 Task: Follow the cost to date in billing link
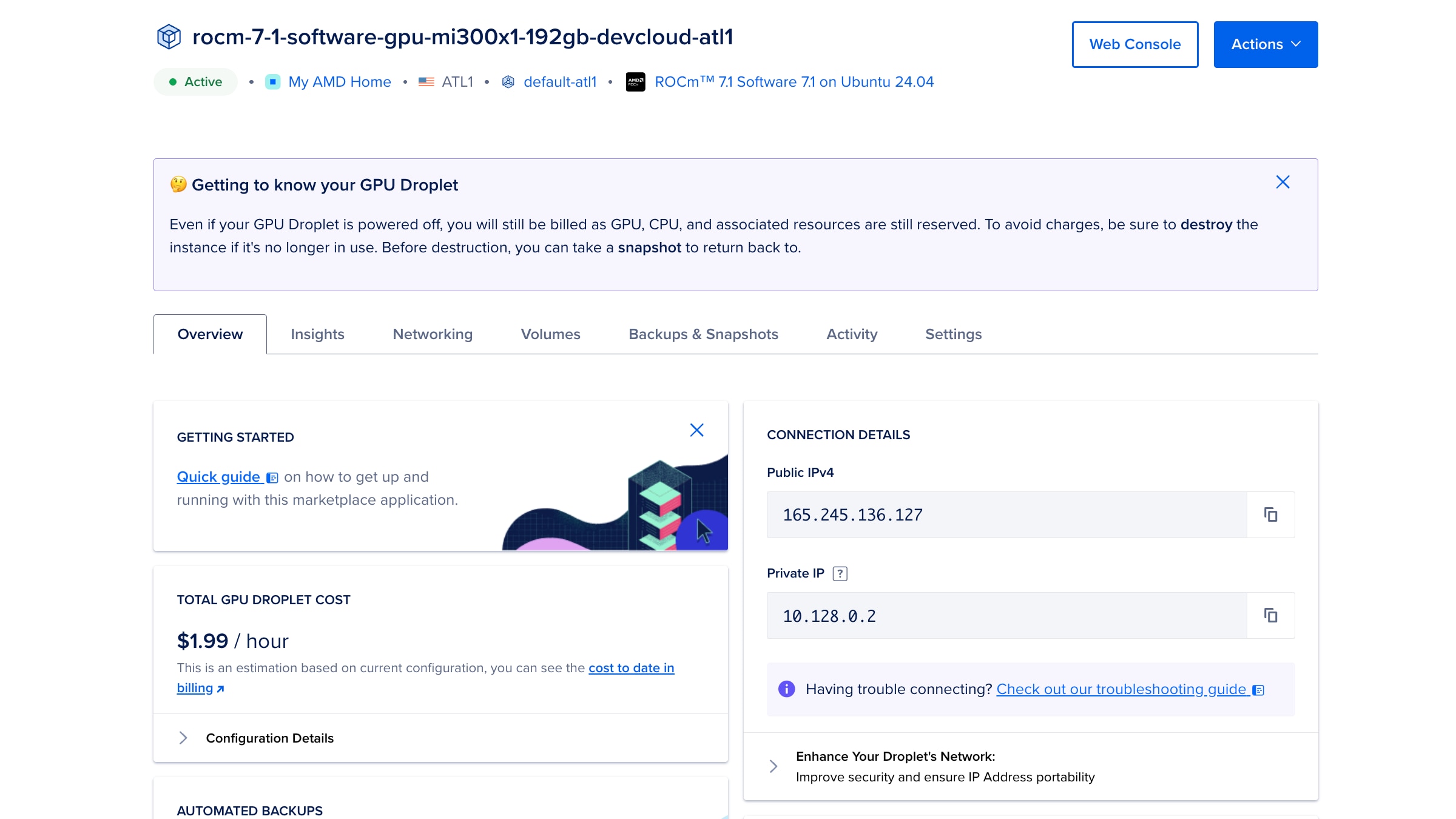631,668
